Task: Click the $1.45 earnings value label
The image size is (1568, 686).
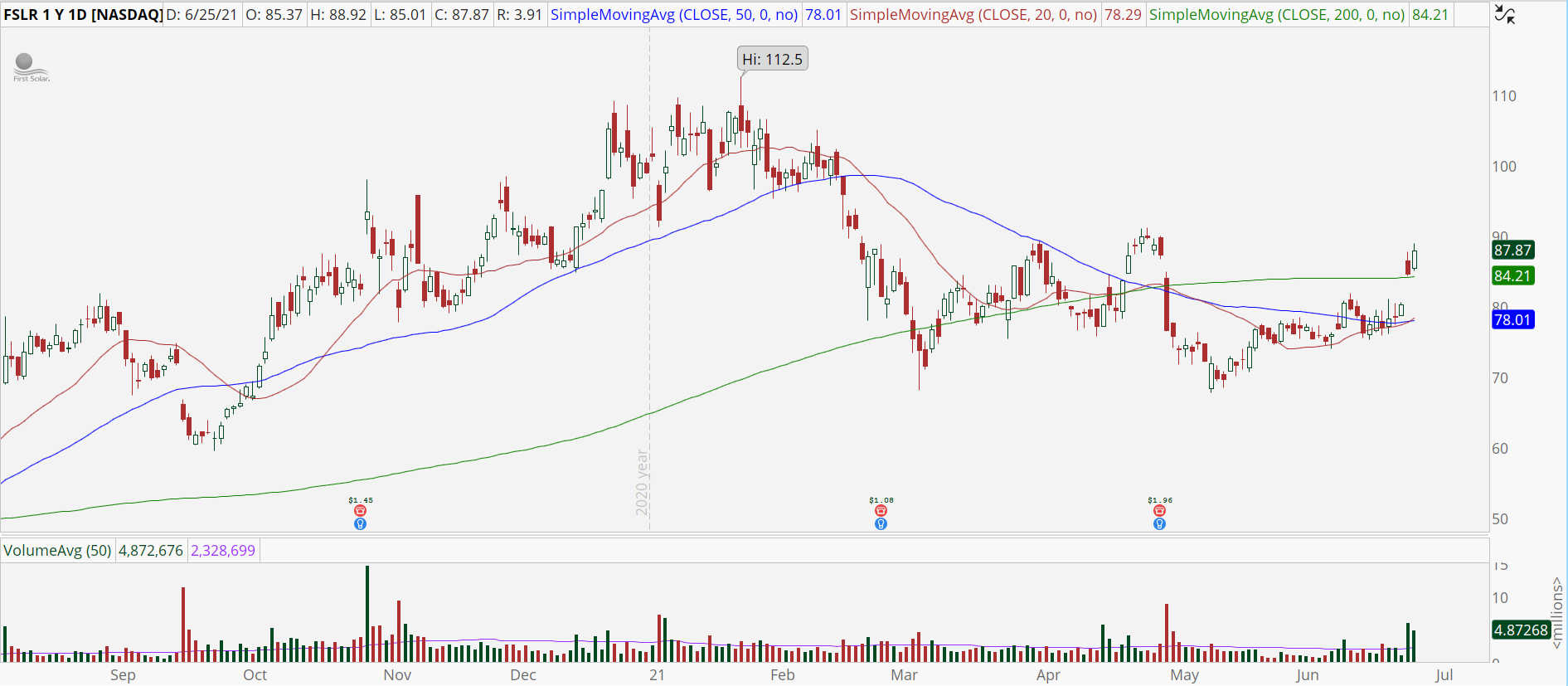Action: [361, 500]
